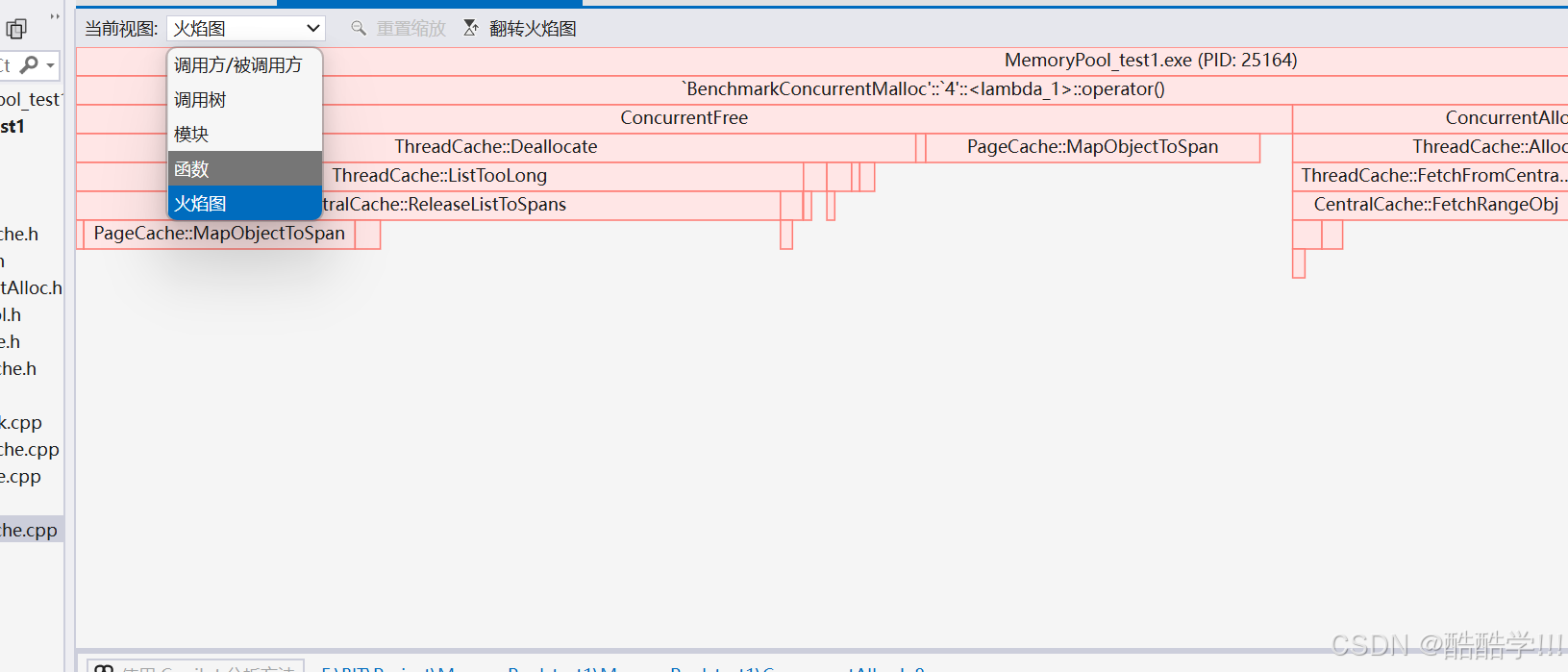Select the highlighted che.cpp file in the sidebar
Viewport: 1568px width, 672px height.
(x=31, y=530)
